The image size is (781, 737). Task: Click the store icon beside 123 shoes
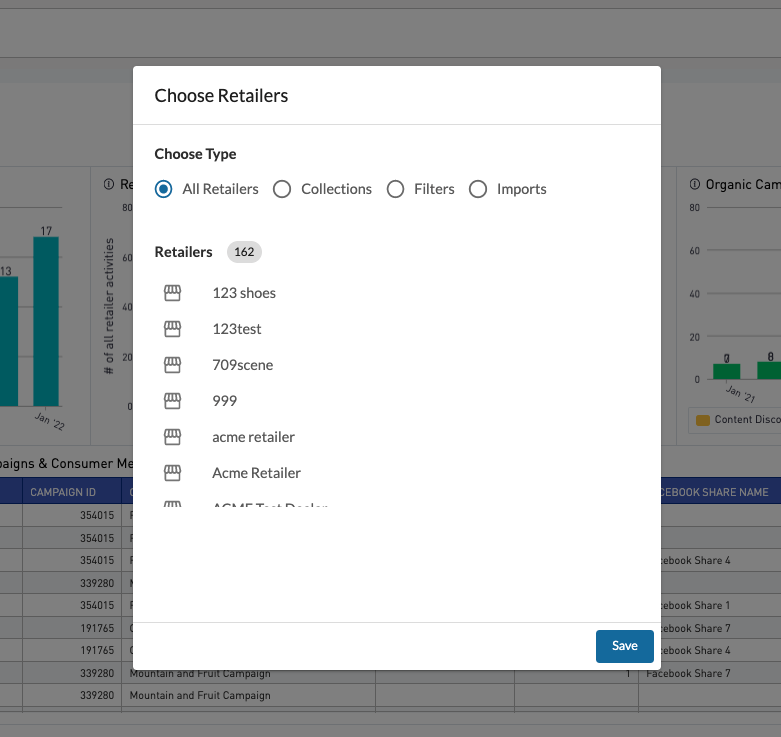tap(172, 293)
